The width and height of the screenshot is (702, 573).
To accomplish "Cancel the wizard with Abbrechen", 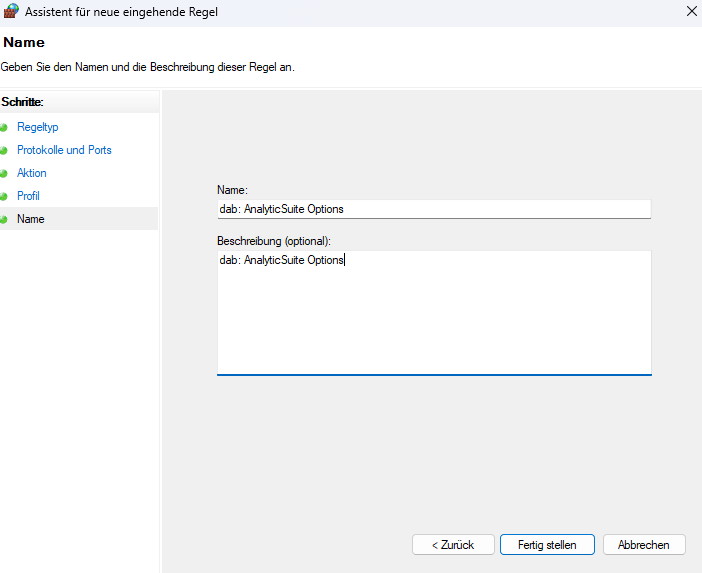I will pos(643,545).
